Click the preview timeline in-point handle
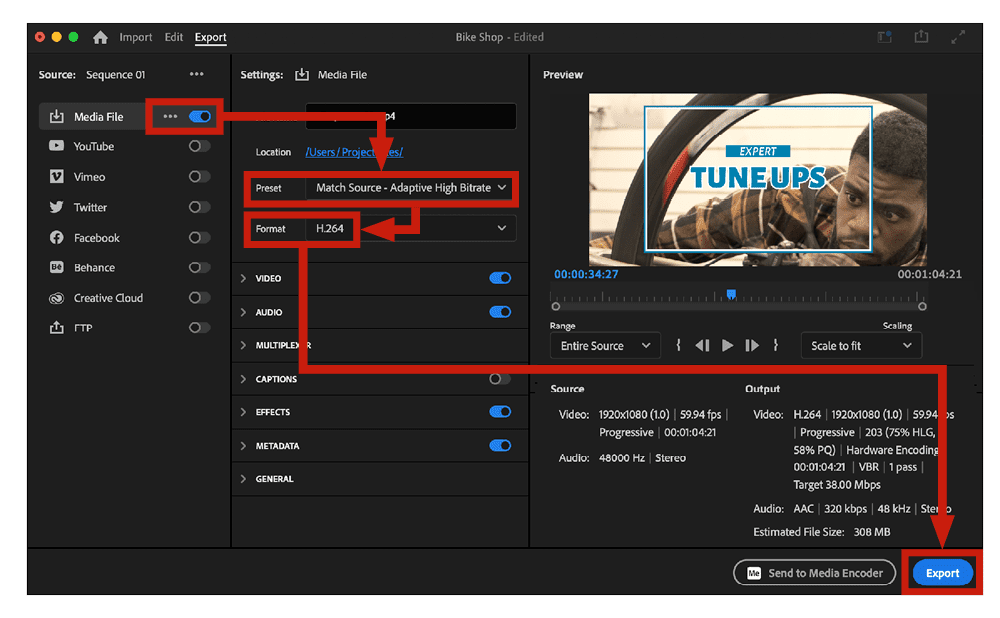Screen dimensions: 1000x618 [555, 307]
